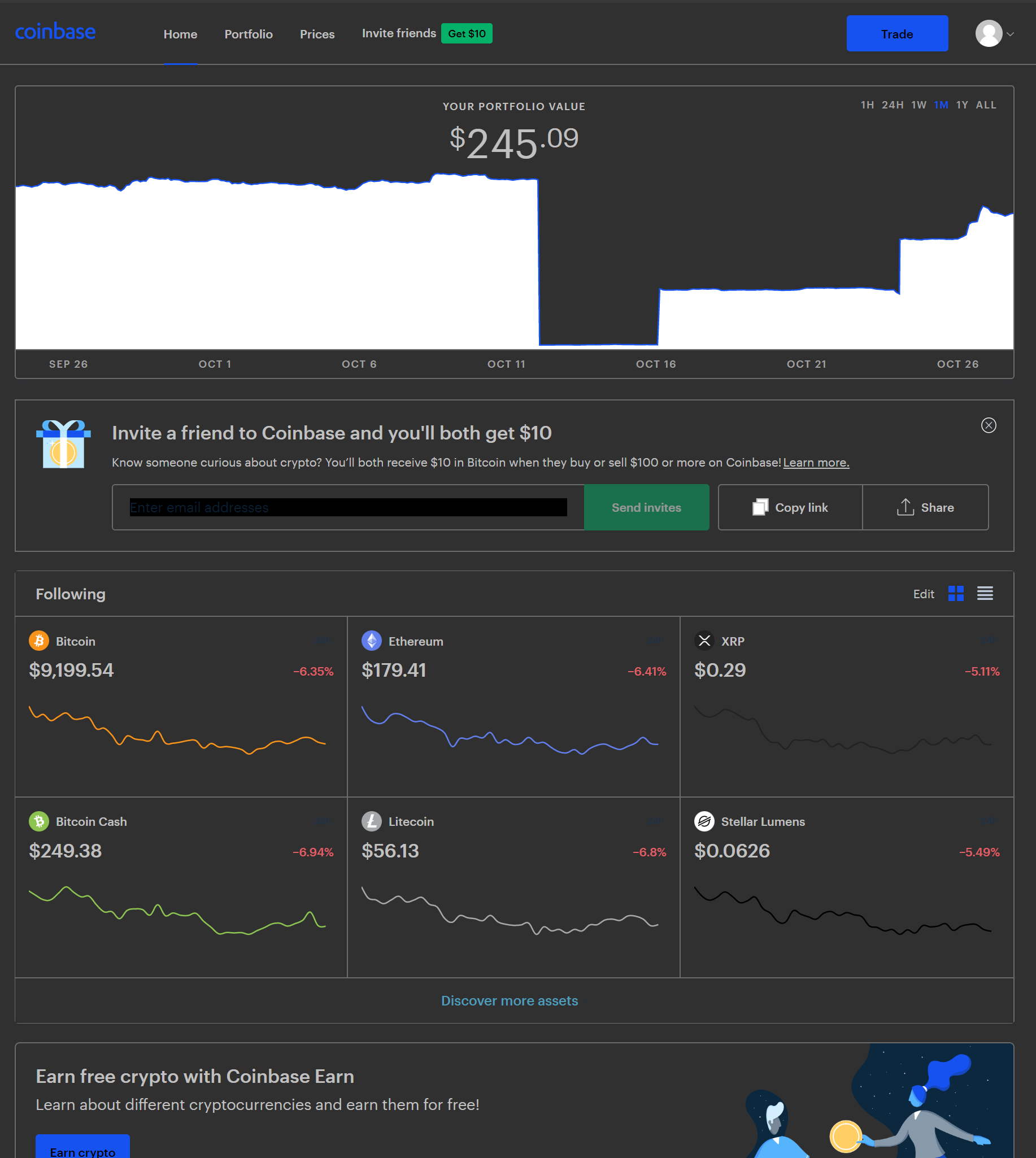The height and width of the screenshot is (1158, 1036).
Task: Click the email addresses input field
Action: (x=347, y=507)
